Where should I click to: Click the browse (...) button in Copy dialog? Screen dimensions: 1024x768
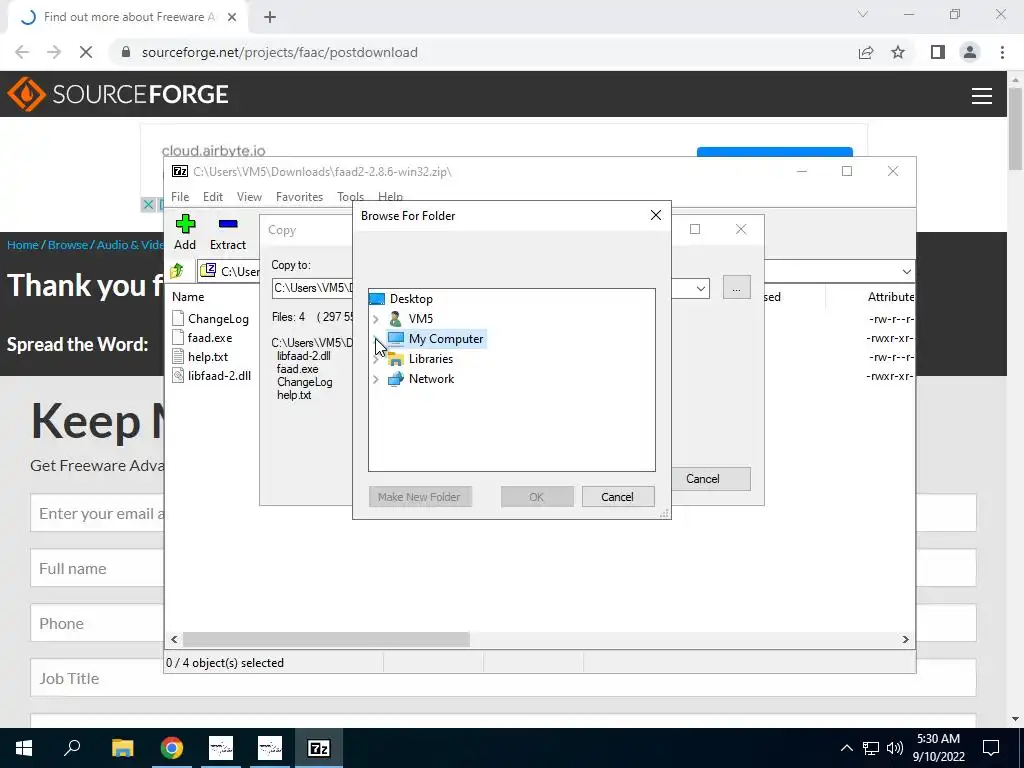[736, 287]
